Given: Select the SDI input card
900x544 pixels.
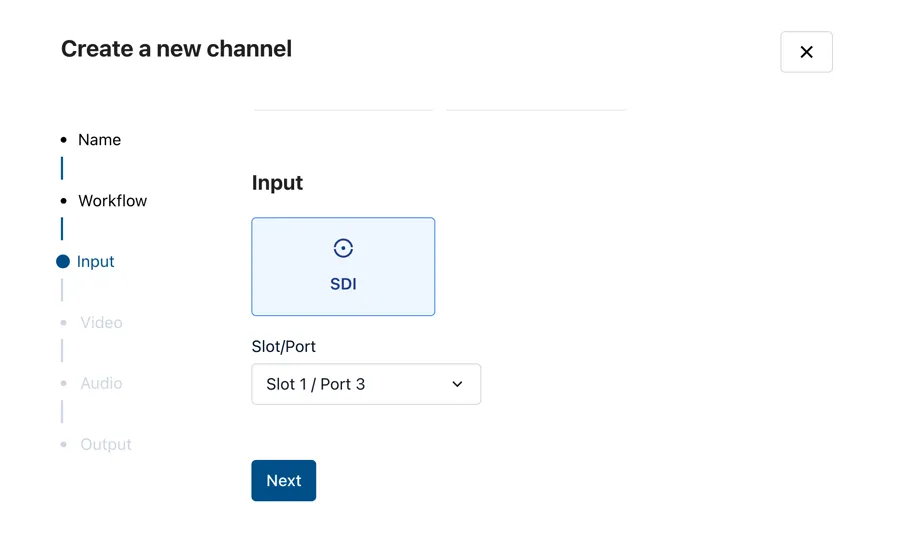Looking at the screenshot, I should pyautogui.click(x=343, y=266).
